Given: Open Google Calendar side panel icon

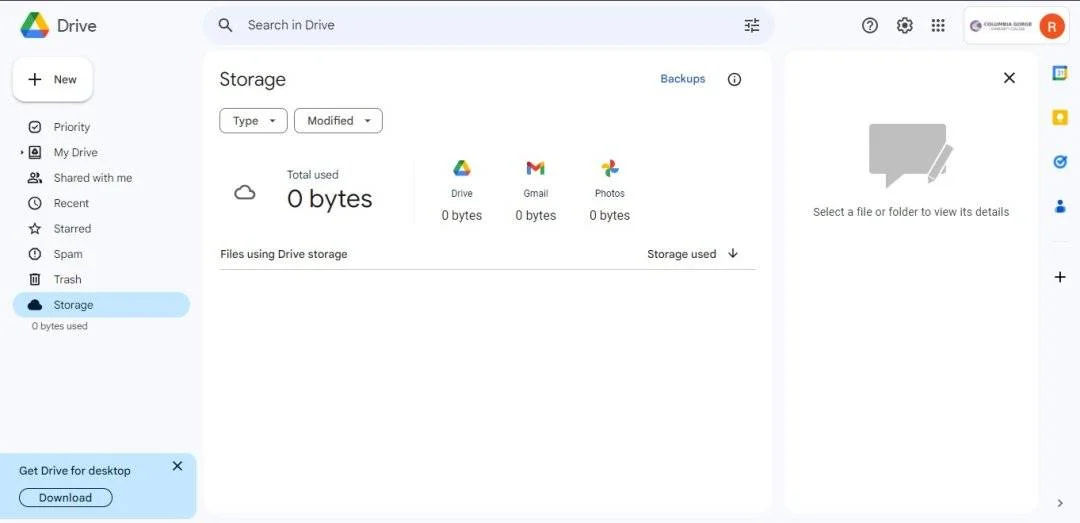Looking at the screenshot, I should click(1060, 73).
